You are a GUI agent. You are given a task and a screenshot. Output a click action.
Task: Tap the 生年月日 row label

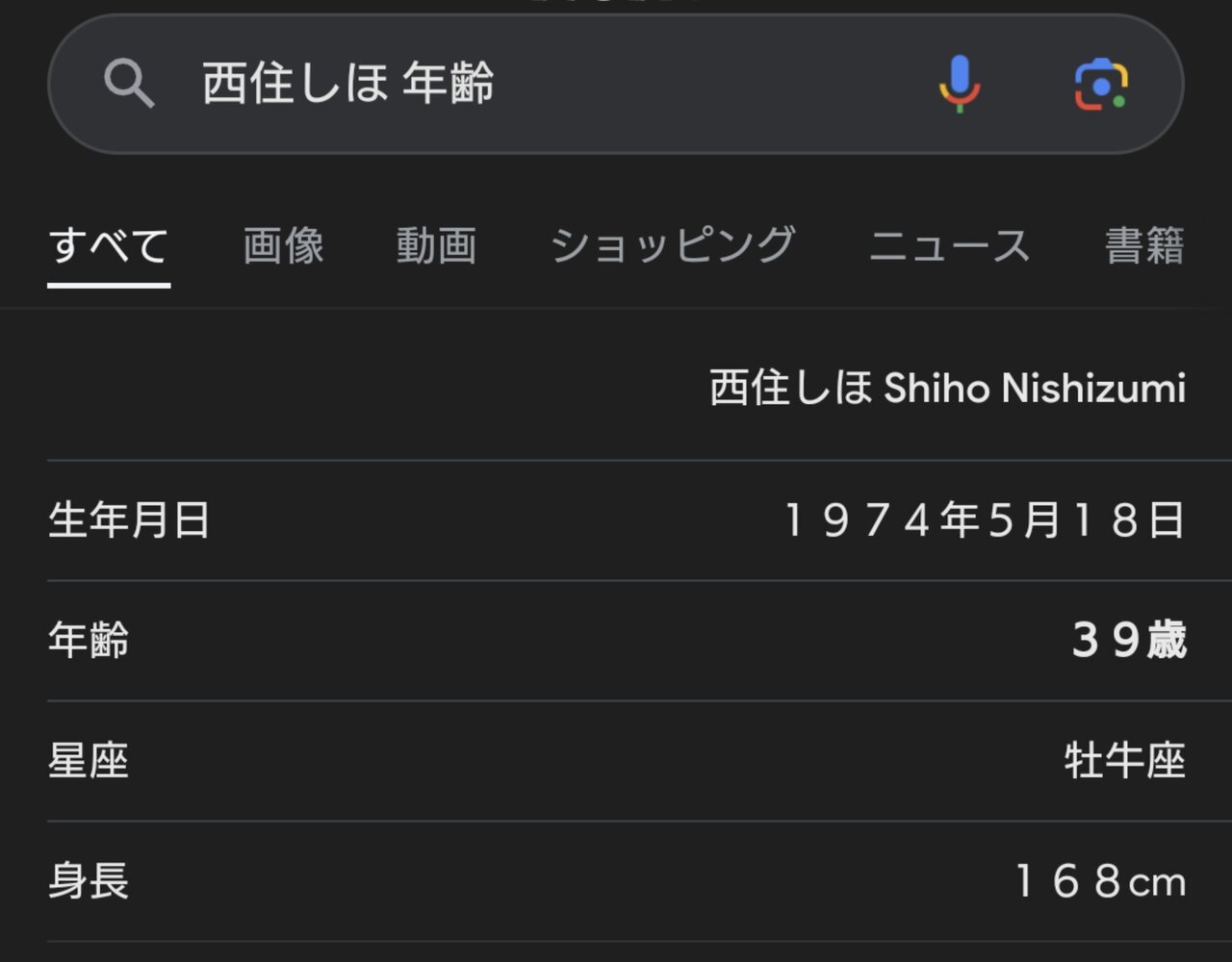pyautogui.click(x=129, y=520)
